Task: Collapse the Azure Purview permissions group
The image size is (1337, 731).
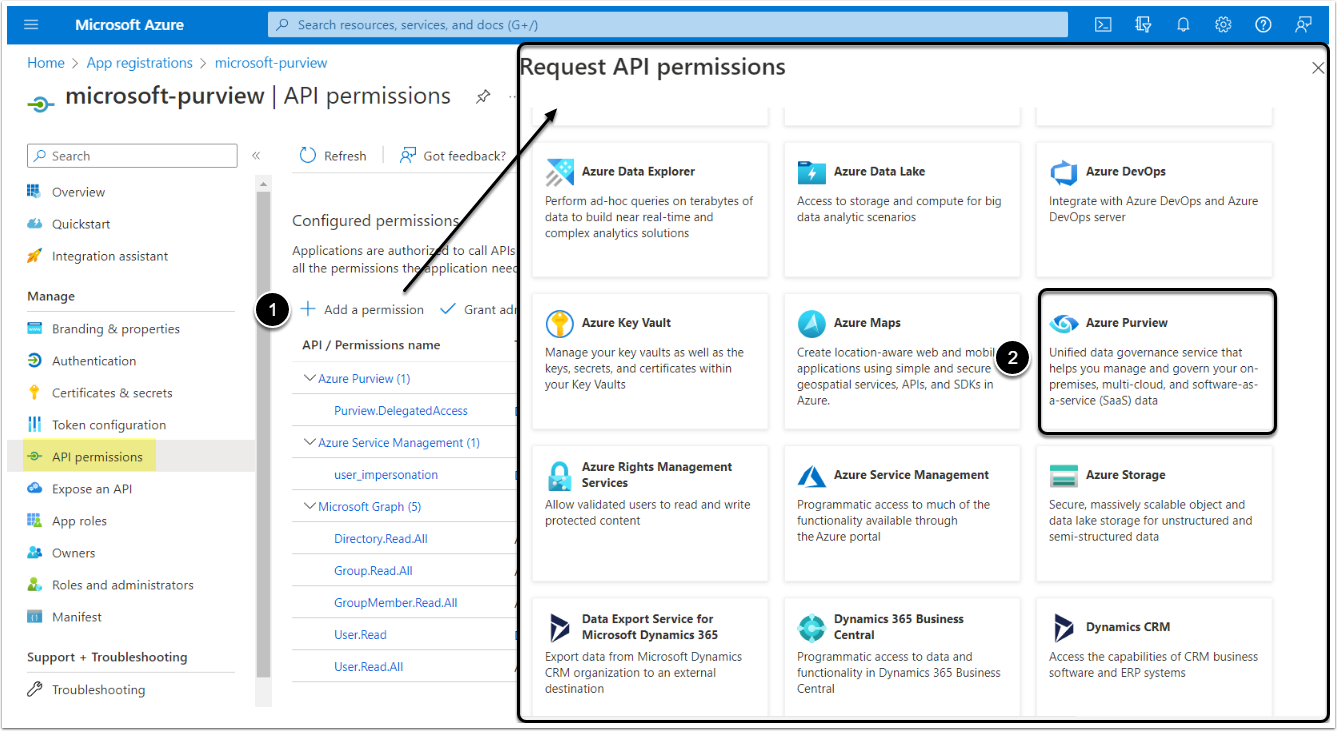Action: tap(309, 379)
